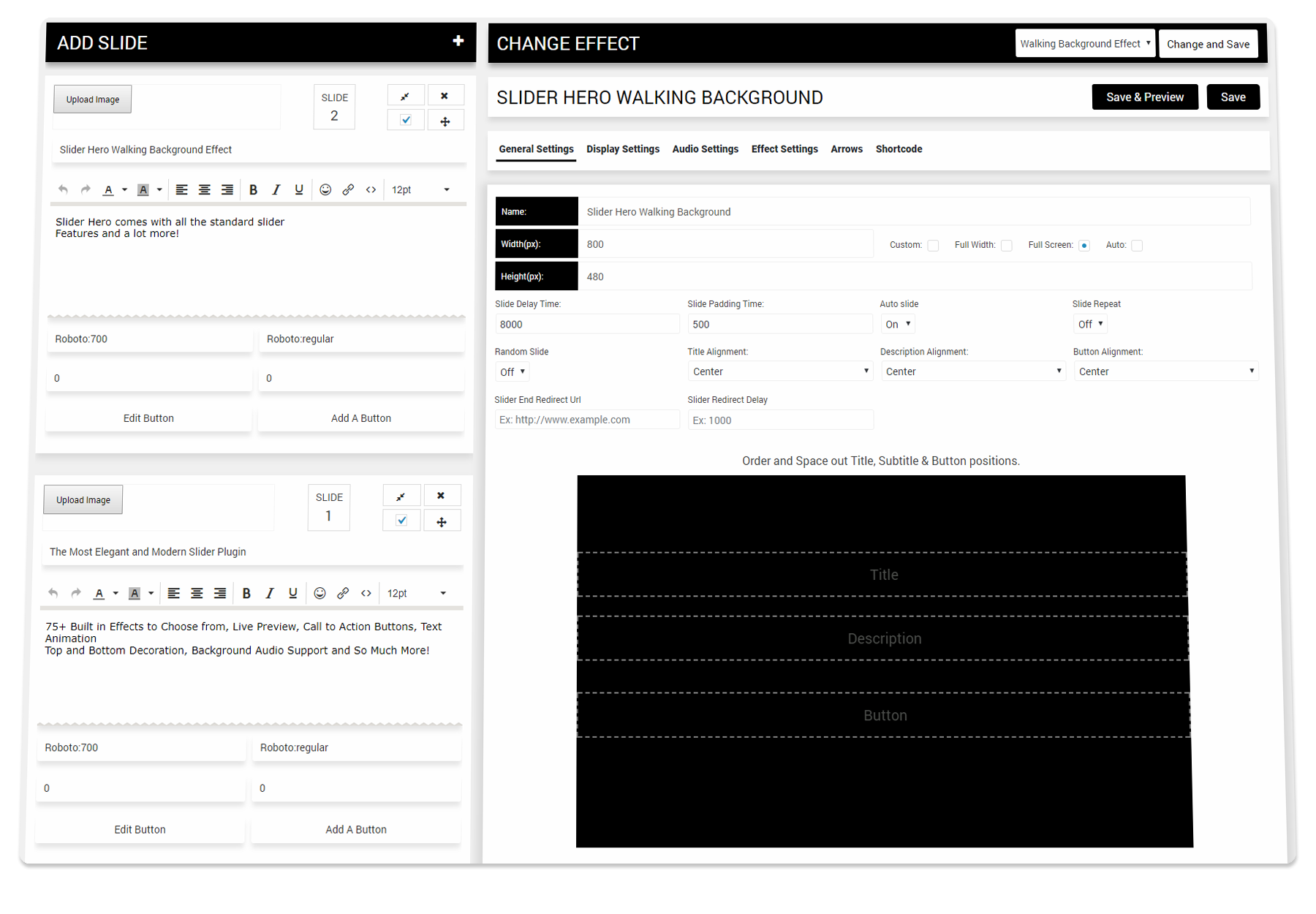The height and width of the screenshot is (914, 1316).
Task: Click Upload Image for slide 2
Action: pyautogui.click(x=93, y=99)
